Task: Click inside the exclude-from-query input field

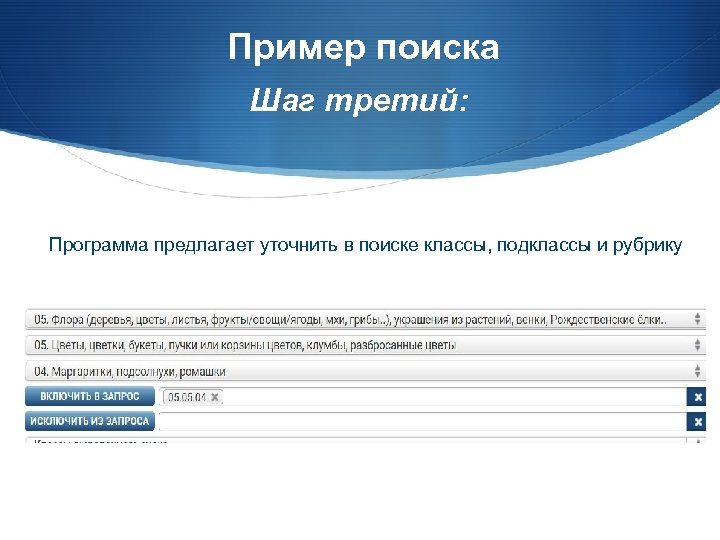Action: pos(422,422)
